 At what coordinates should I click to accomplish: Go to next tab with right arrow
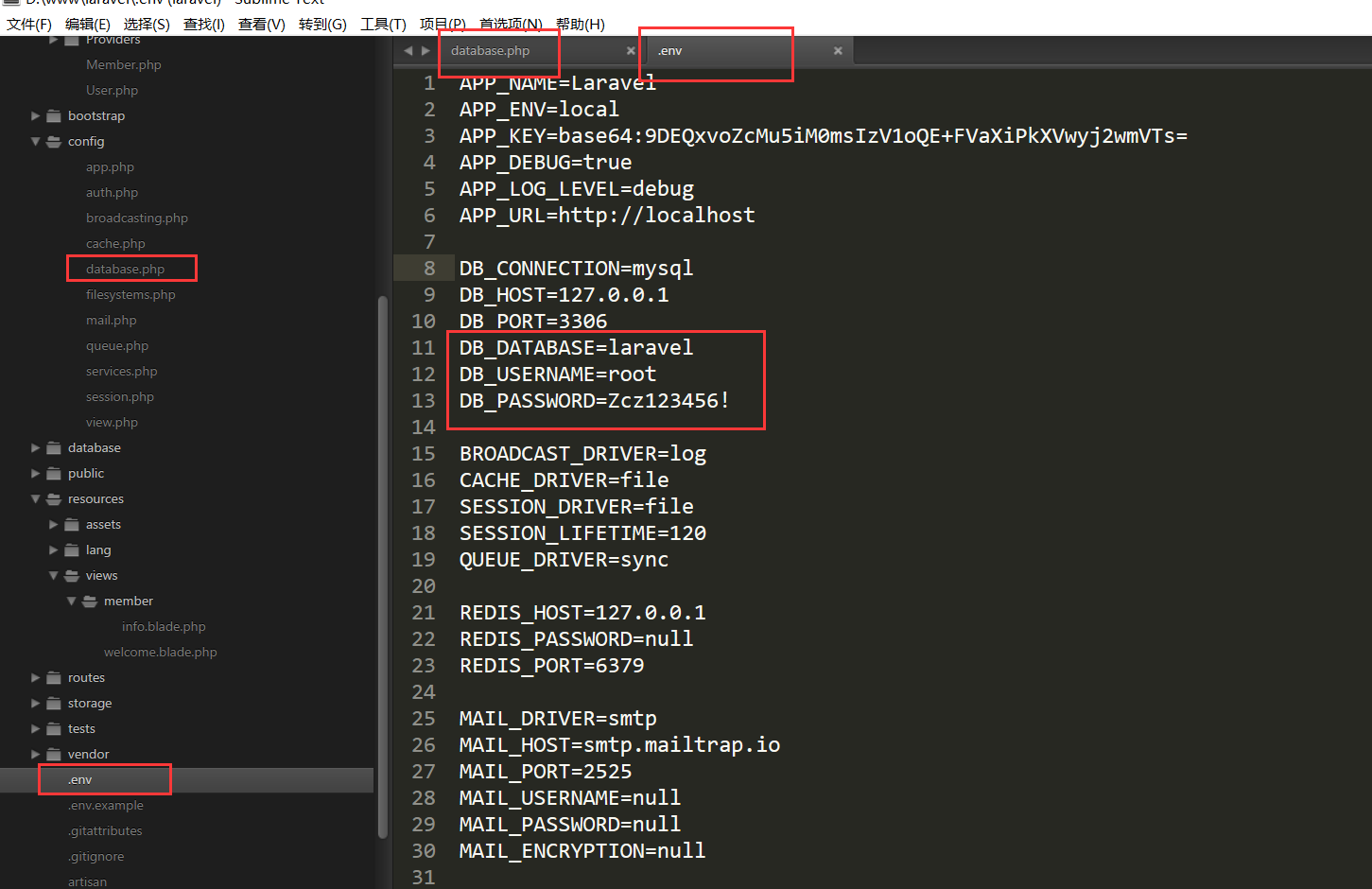pos(425,51)
